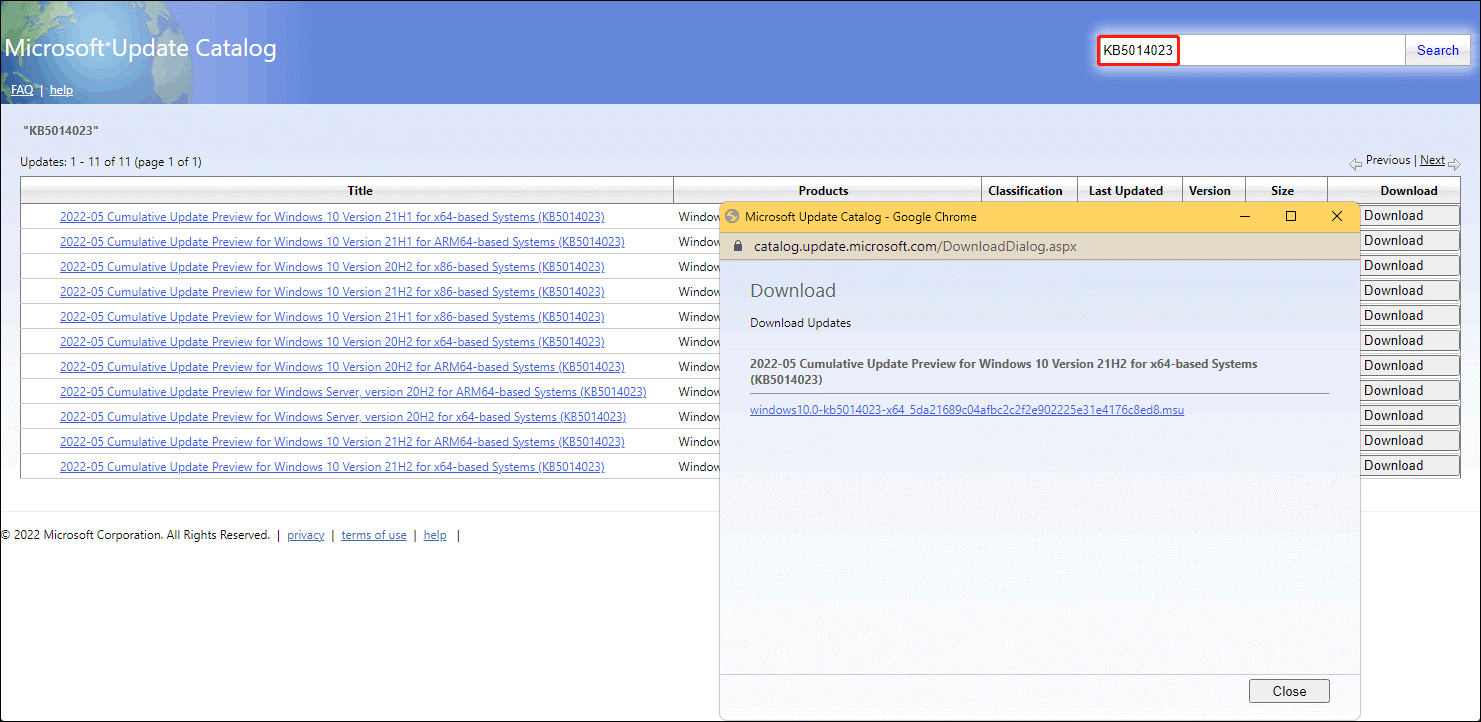Open Windows Server 20H2 ARM64-based update link

click(353, 392)
